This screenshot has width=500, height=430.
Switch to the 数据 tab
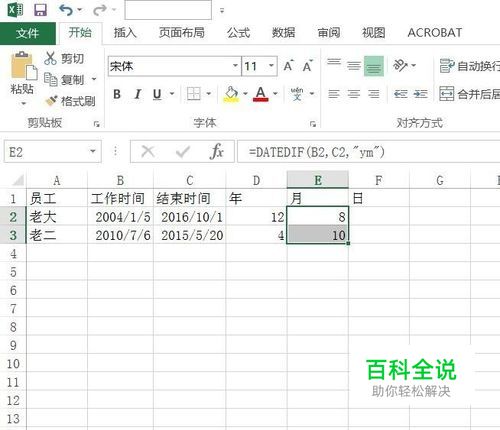click(x=283, y=33)
